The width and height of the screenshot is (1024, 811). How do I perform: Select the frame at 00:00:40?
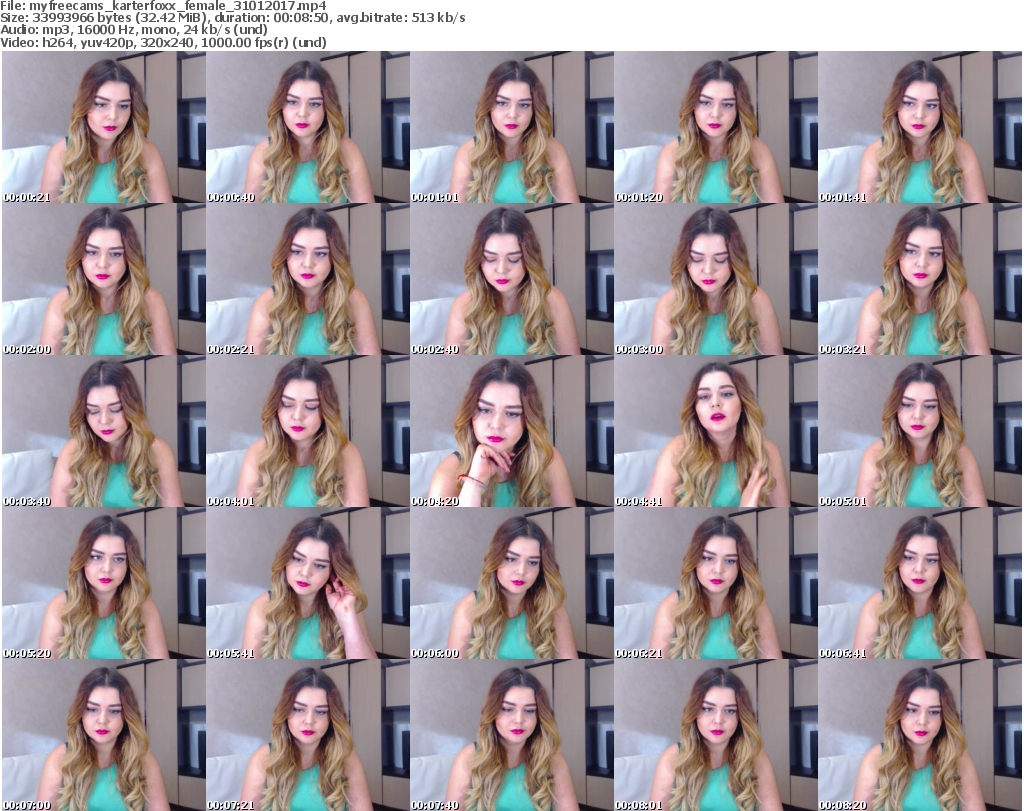[x=307, y=128]
